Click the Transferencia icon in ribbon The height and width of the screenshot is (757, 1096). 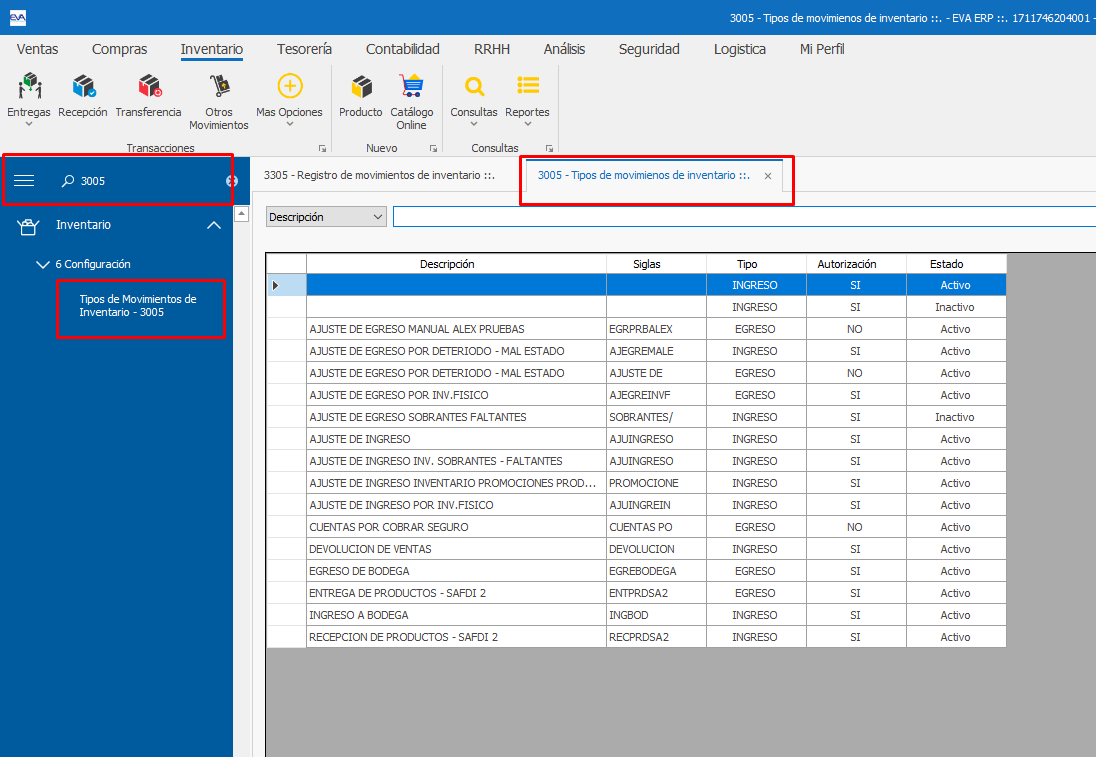[x=148, y=87]
